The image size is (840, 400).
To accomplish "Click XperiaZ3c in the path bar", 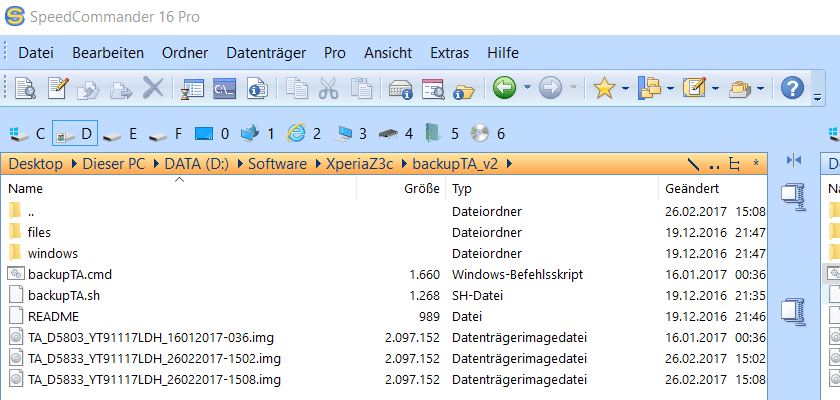I will tap(359, 164).
